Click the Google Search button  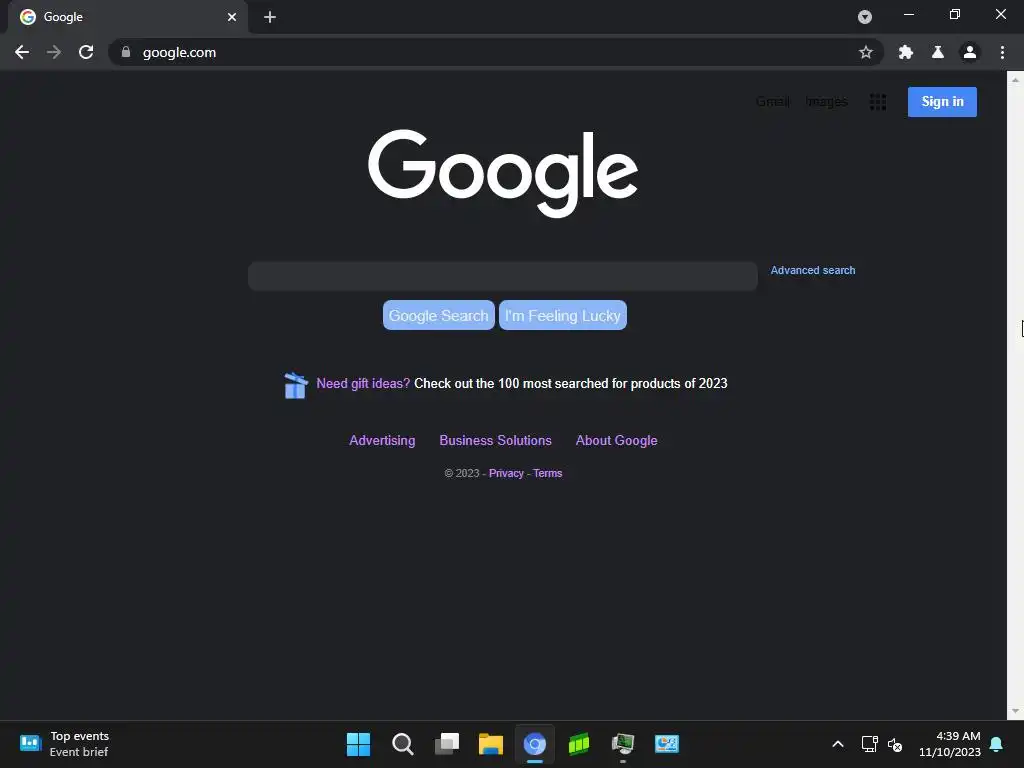tap(438, 315)
